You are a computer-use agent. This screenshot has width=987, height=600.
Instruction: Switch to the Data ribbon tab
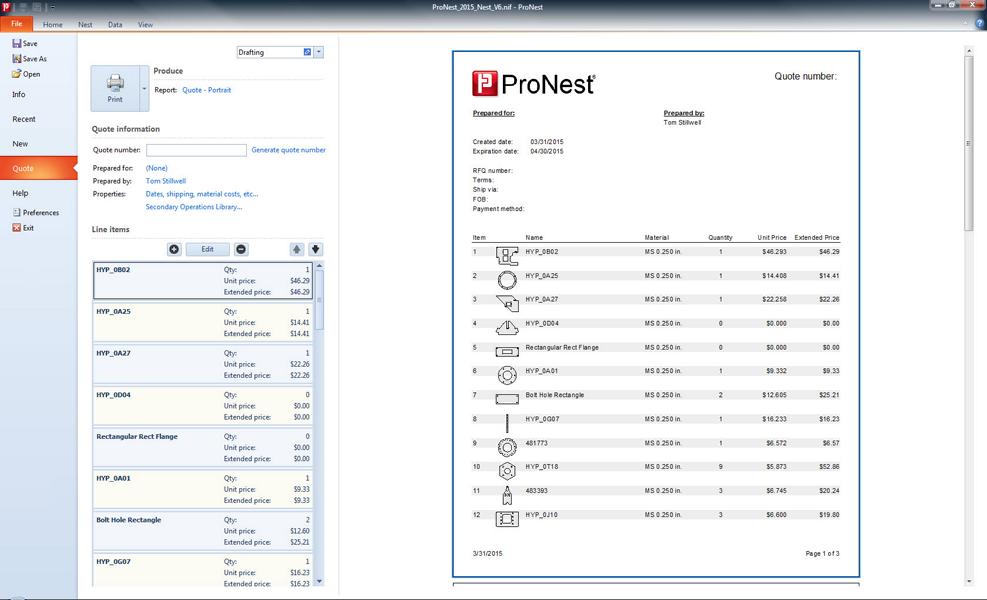coord(115,25)
